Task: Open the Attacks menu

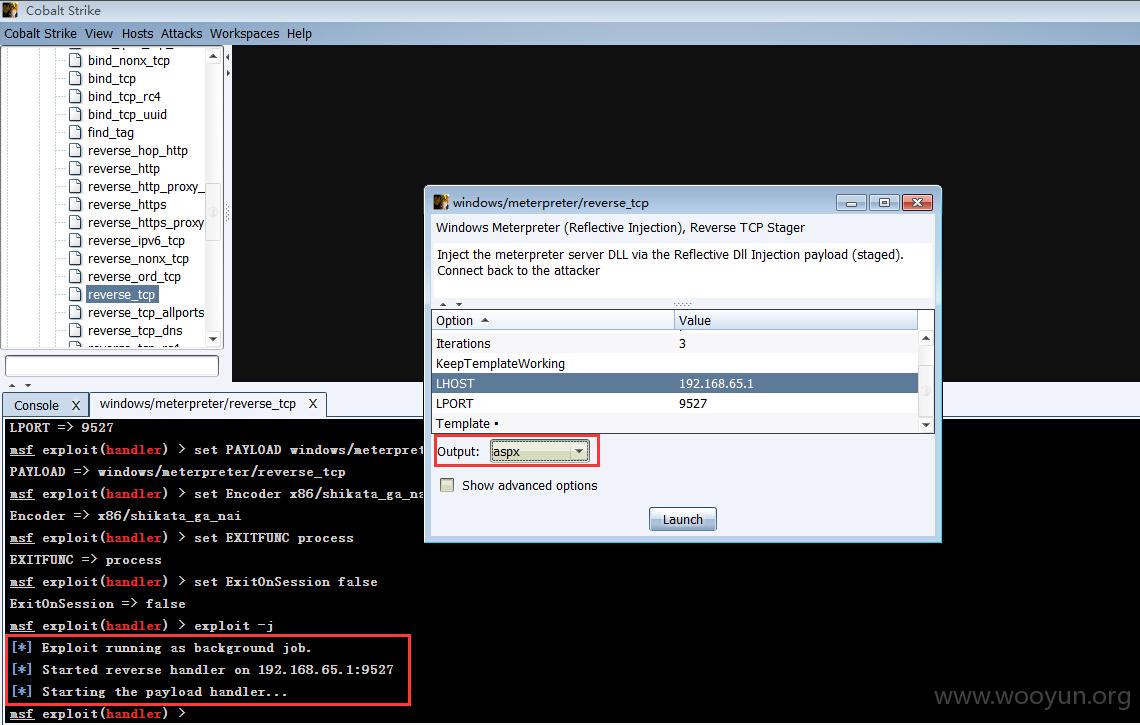Action: 181,33
